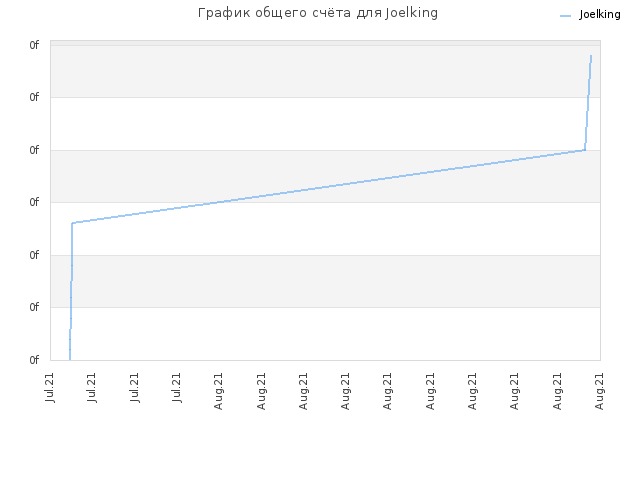Click the first Jul.21 x-axis label
The width and height of the screenshot is (640, 480).
click(50, 387)
